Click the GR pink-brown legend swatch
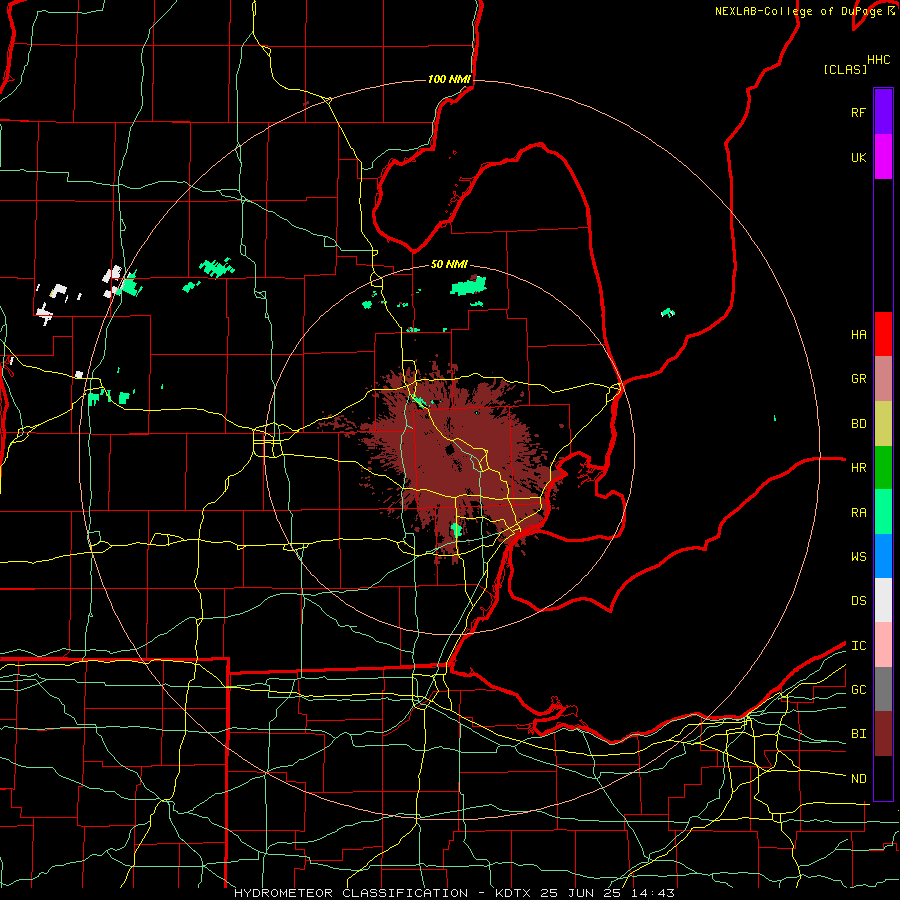The image size is (900, 900). (x=883, y=378)
